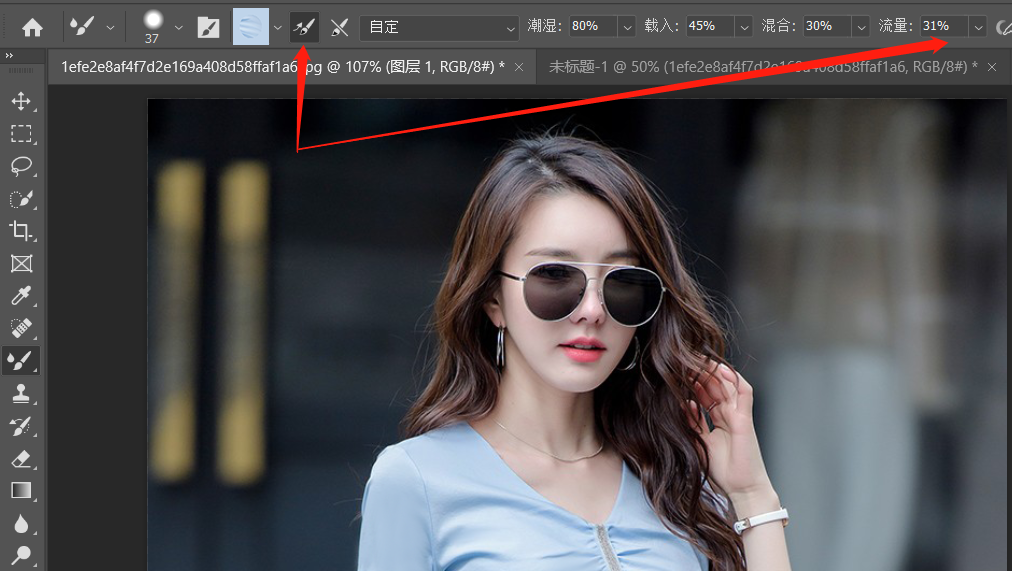Image resolution: width=1012 pixels, height=571 pixels.
Task: Click the 混合 30% input field
Action: click(x=826, y=27)
